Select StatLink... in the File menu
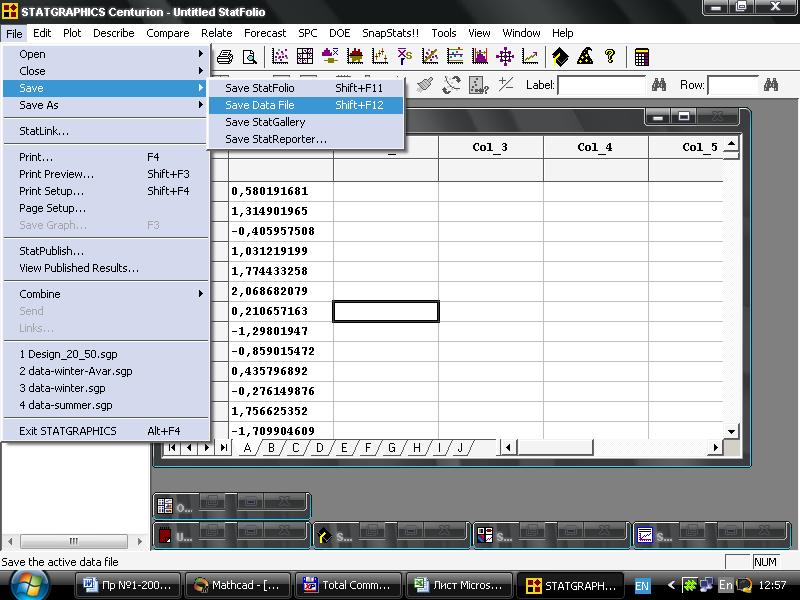 (x=106, y=131)
